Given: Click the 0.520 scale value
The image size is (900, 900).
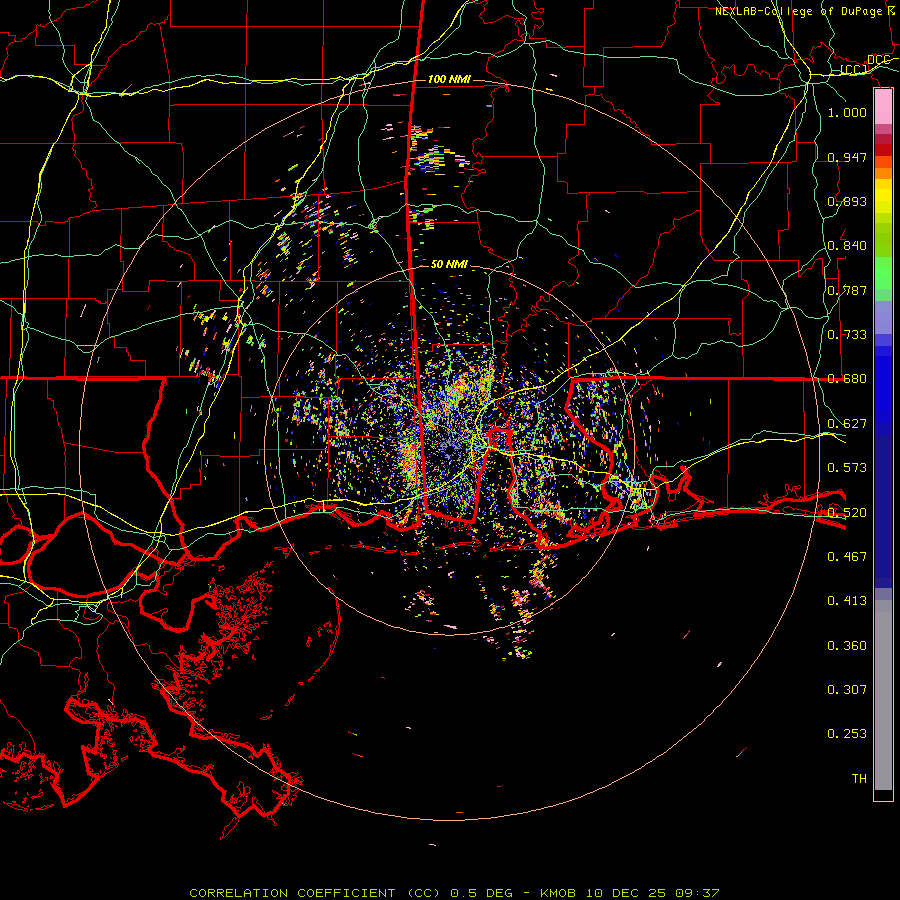Looking at the screenshot, I should tap(847, 512).
